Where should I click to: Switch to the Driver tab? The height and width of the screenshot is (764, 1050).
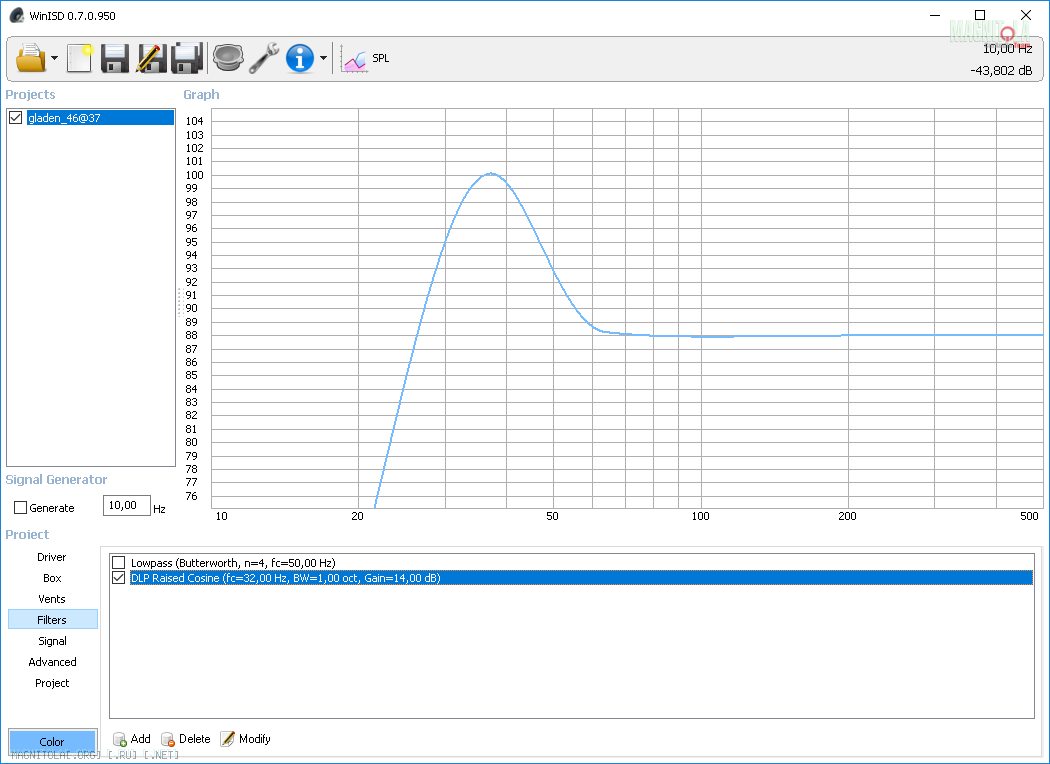pyautogui.click(x=52, y=557)
